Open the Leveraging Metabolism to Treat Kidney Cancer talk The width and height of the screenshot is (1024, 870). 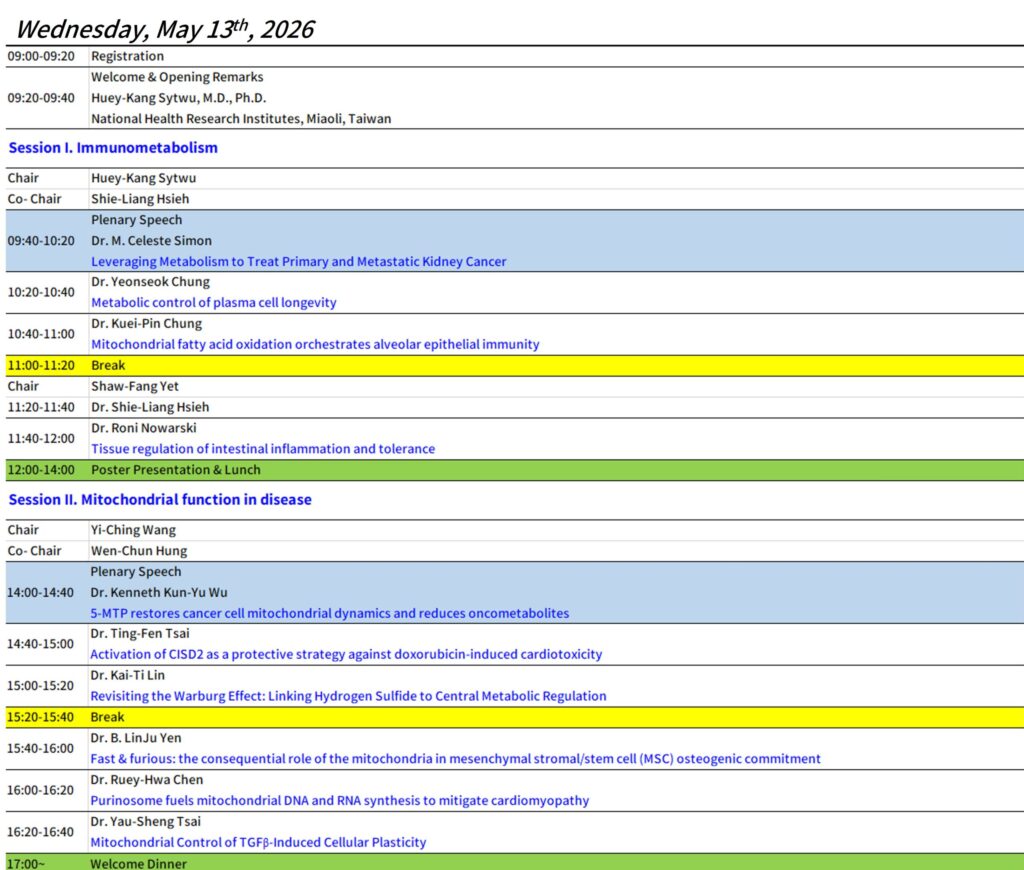(298, 262)
